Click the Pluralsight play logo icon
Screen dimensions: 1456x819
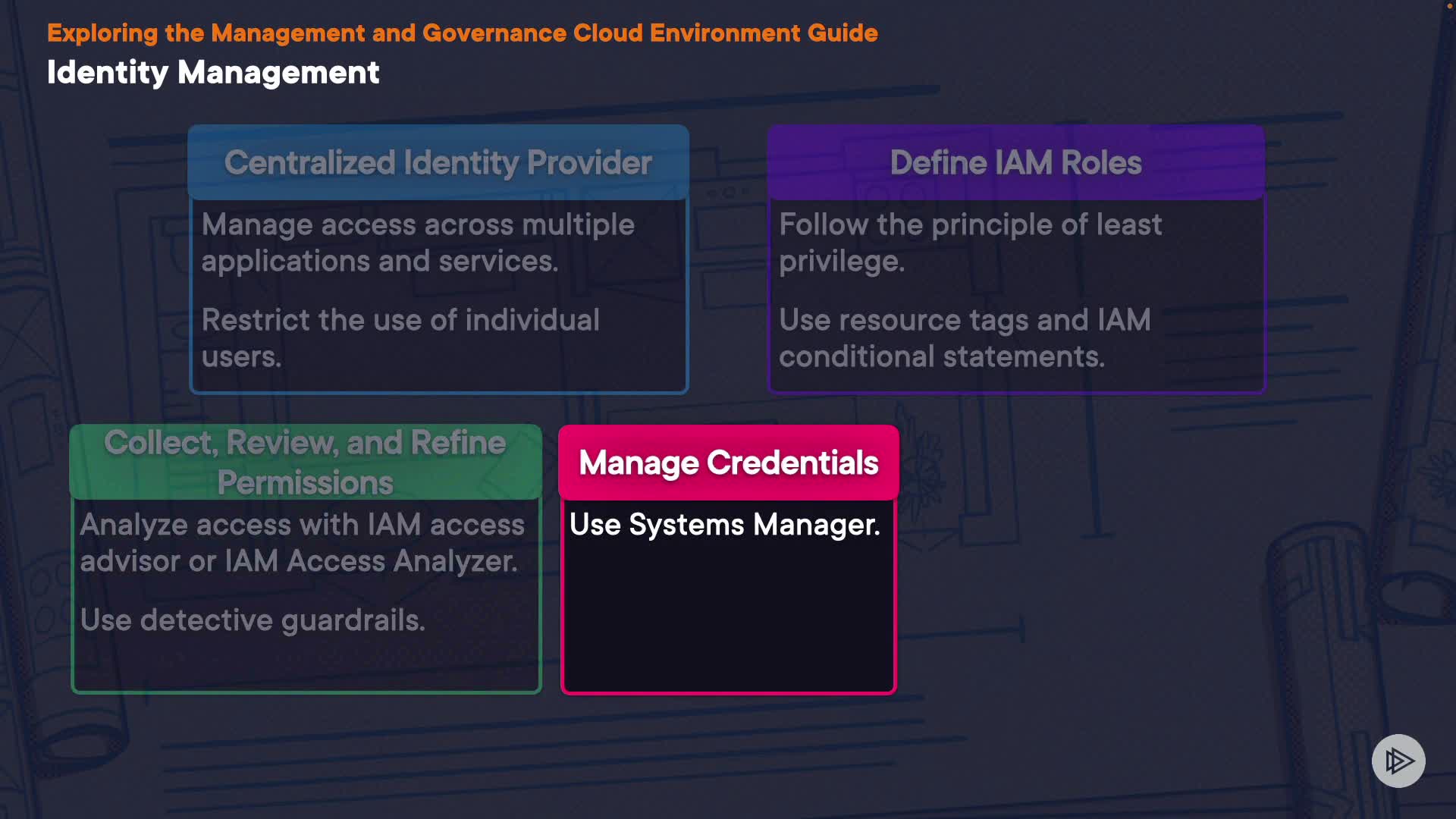1398,761
